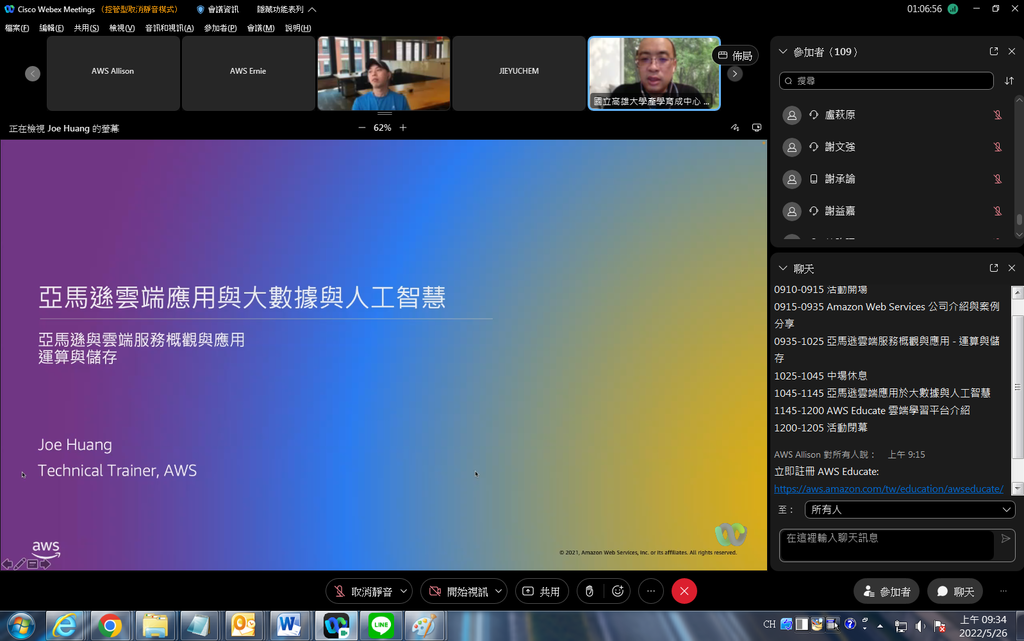Screen dimensions: 1024x641
Task: Open the 說明(H) menu
Action: (x=298, y=28)
